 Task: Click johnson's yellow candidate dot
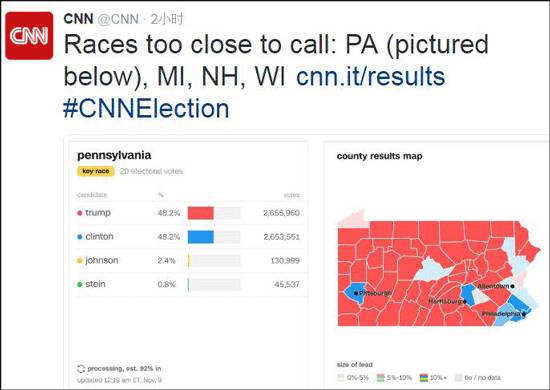80,261
